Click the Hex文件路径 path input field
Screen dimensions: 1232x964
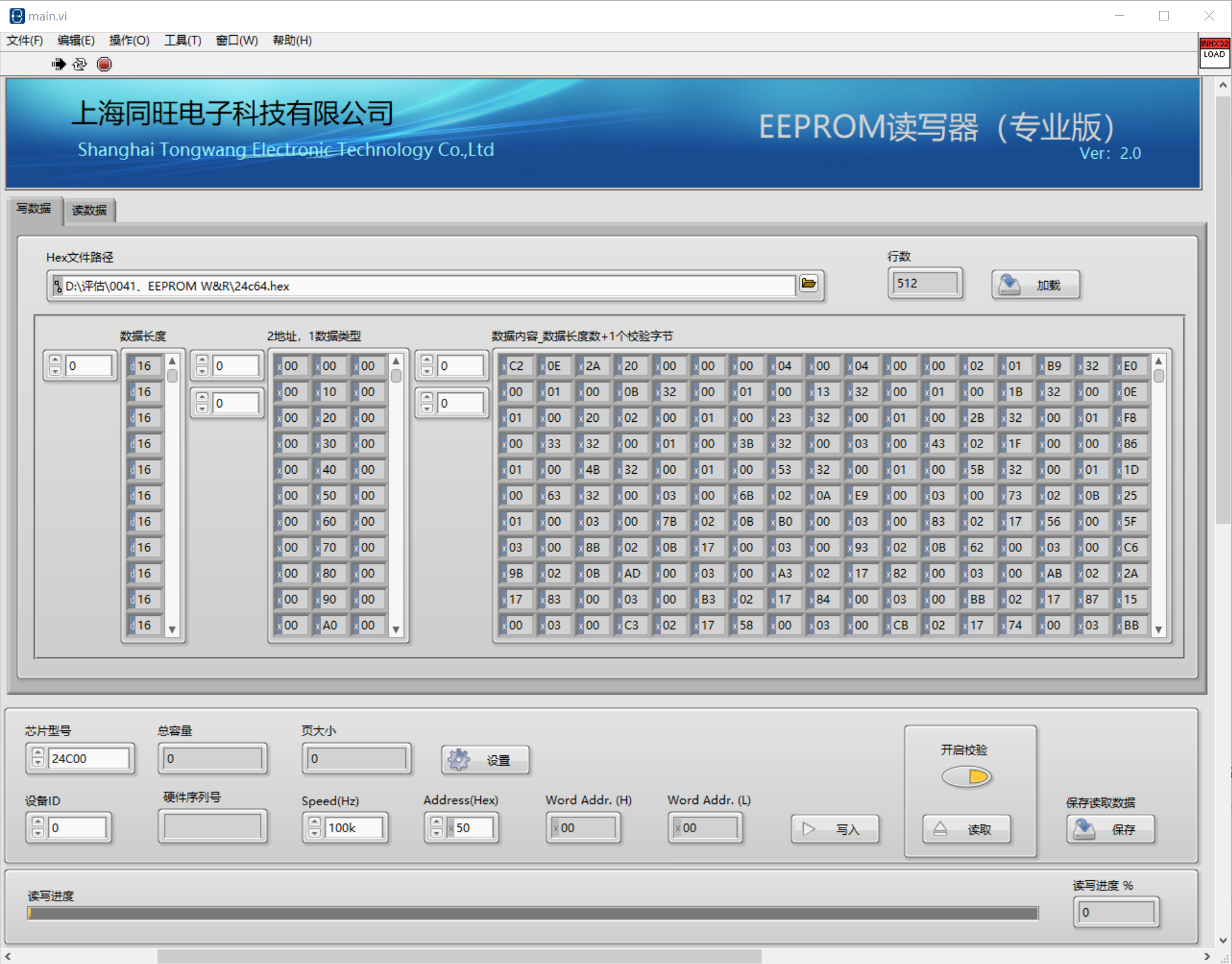tap(423, 286)
